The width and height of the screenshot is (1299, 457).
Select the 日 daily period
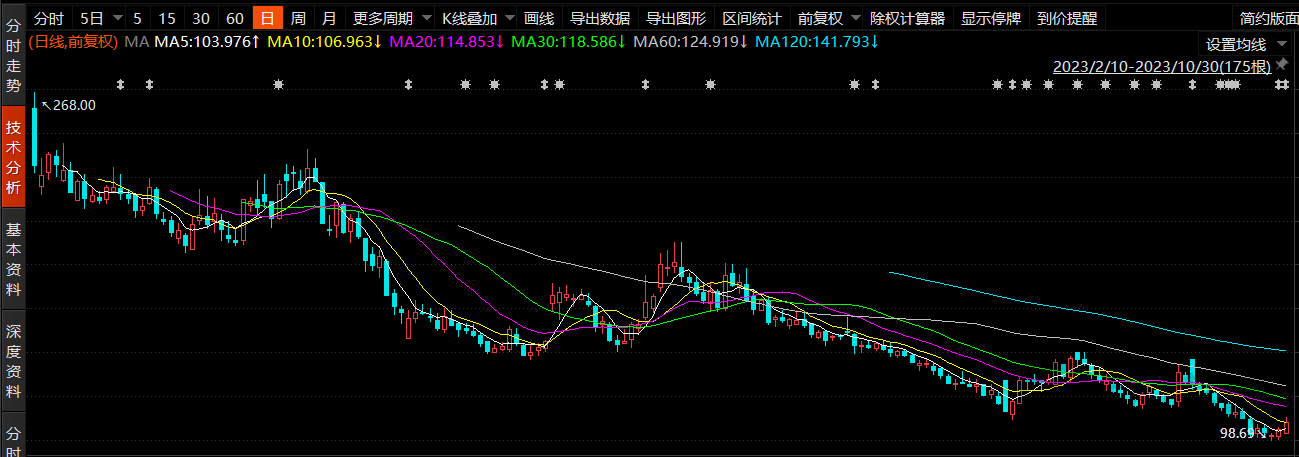coord(267,18)
